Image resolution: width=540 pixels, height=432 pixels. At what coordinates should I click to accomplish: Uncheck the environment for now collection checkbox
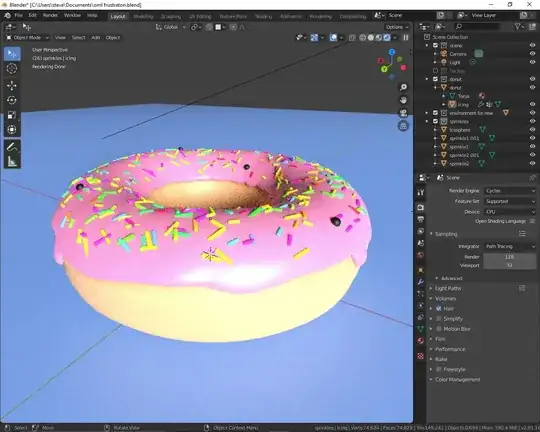click(x=435, y=113)
